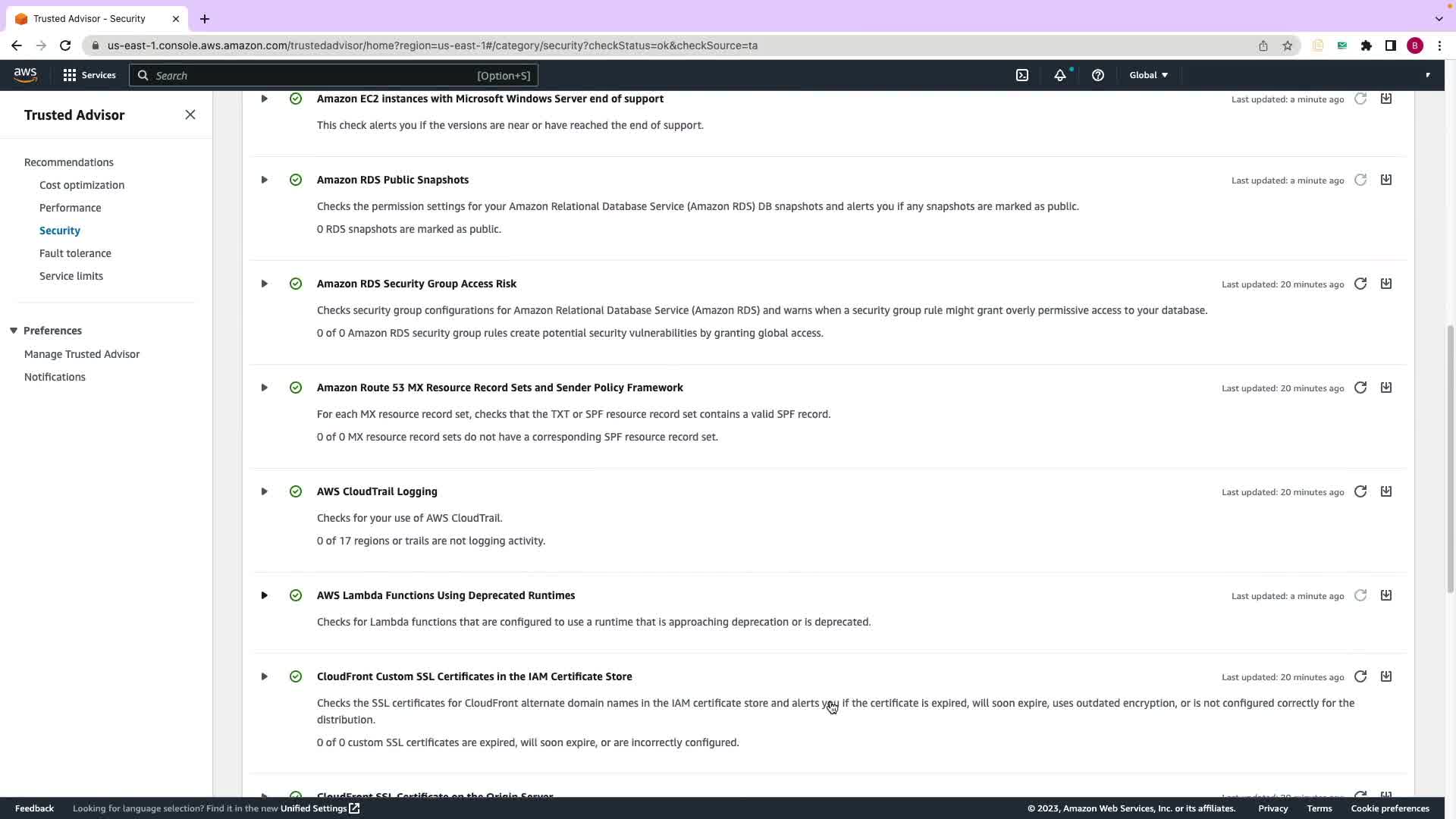
Task: Download the Amazon RDS Public Snapshots report
Action: tap(1385, 180)
